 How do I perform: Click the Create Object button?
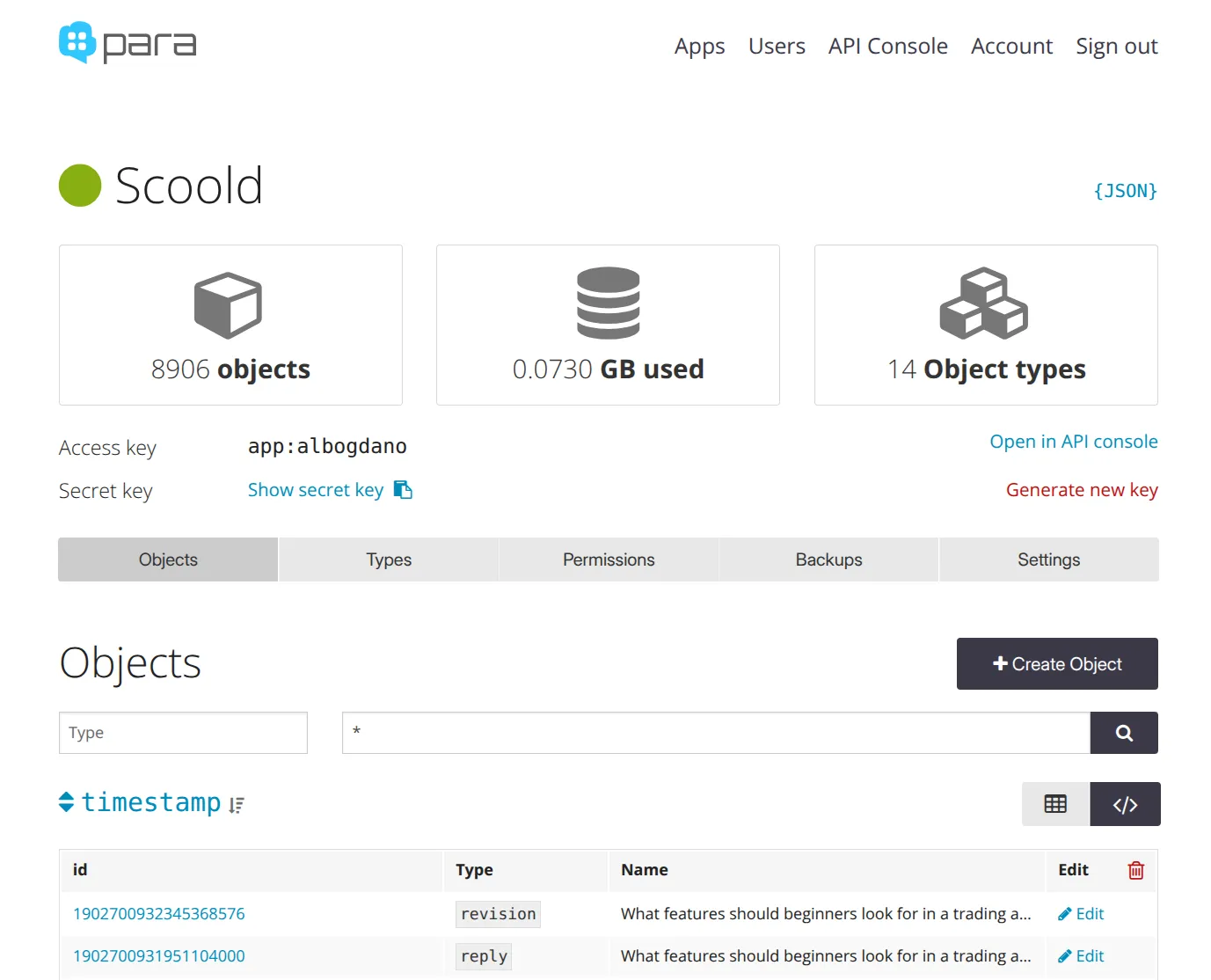tap(1056, 663)
